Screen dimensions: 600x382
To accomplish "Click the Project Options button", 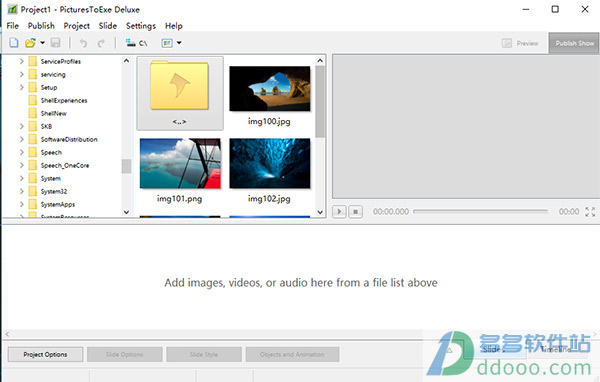I will pos(45,354).
